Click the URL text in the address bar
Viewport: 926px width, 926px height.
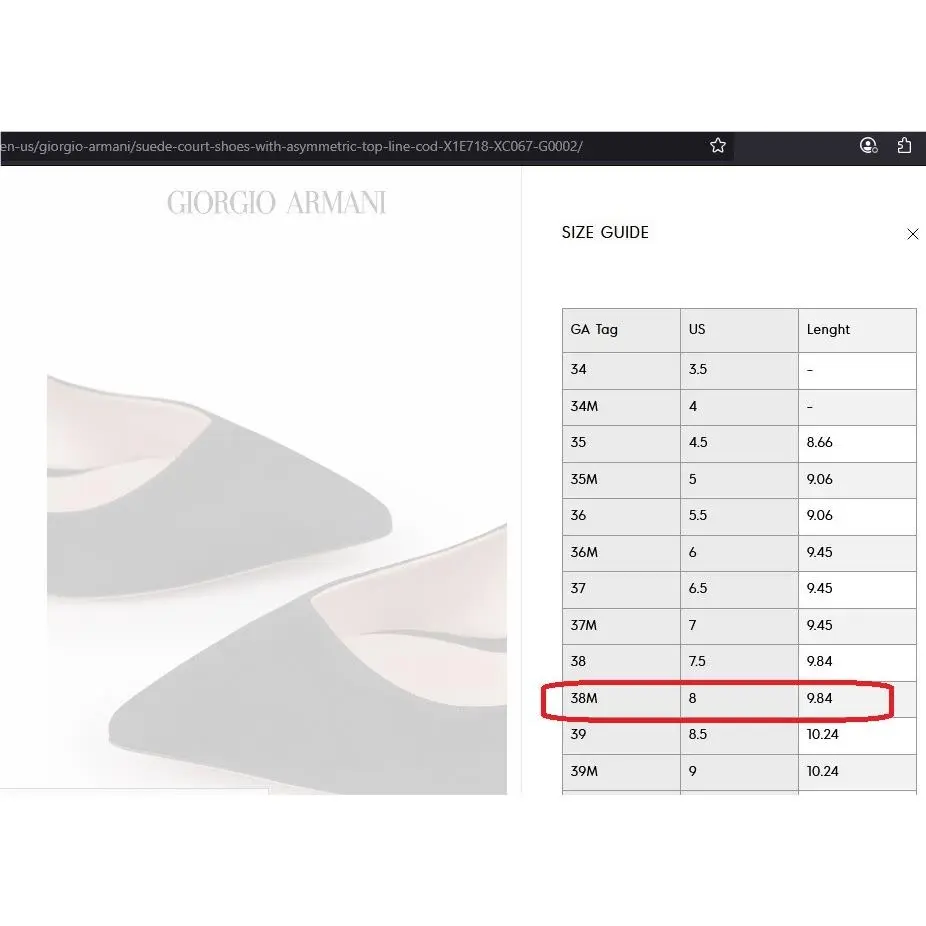[x=292, y=146]
